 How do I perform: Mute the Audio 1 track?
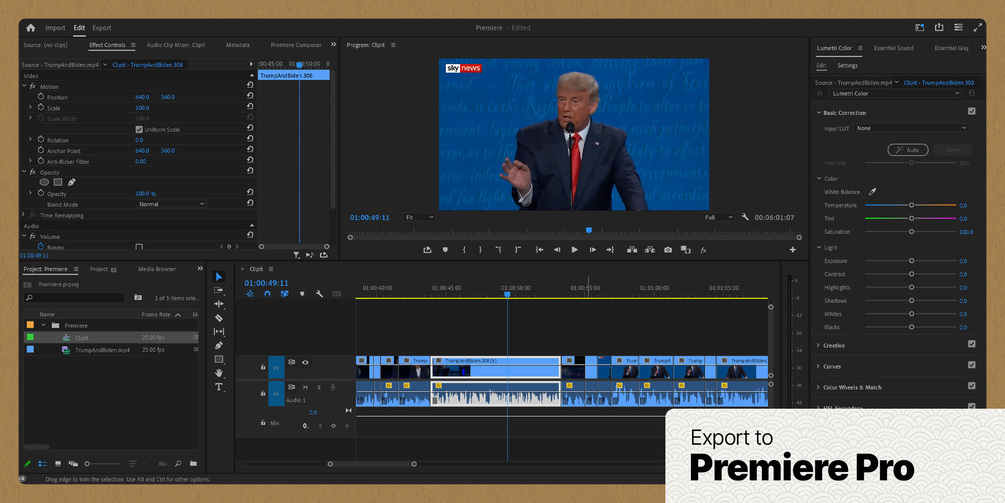tap(305, 387)
